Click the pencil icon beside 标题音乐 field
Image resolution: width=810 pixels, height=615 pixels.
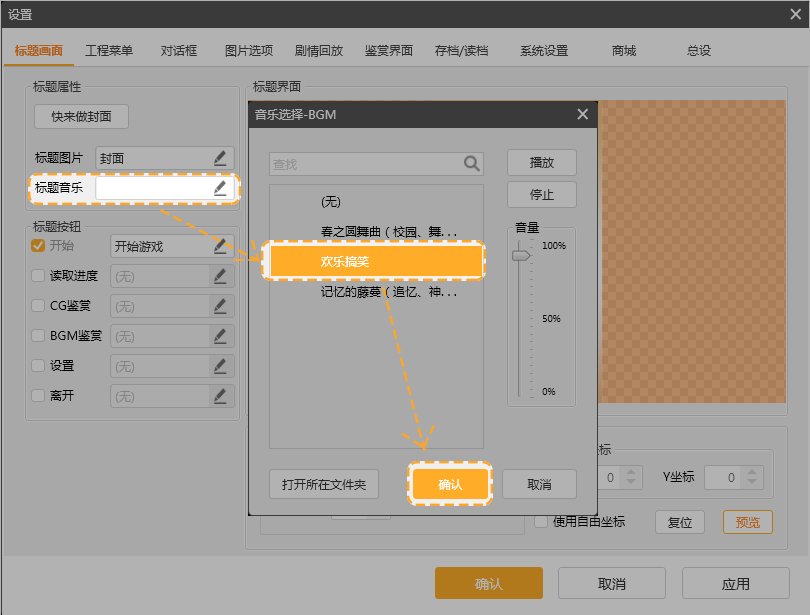pos(220,188)
